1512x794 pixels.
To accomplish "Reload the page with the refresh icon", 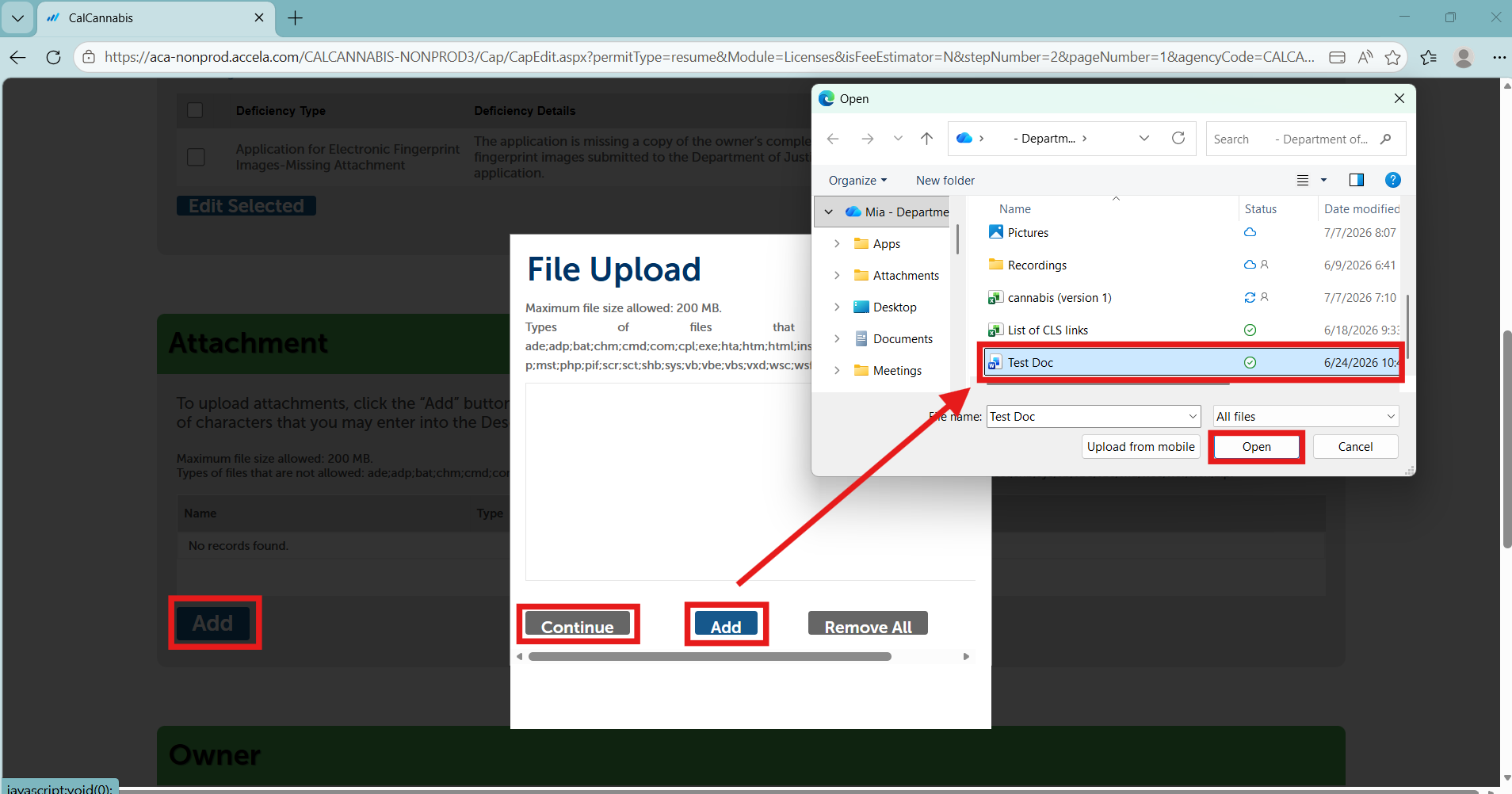I will coord(53,57).
